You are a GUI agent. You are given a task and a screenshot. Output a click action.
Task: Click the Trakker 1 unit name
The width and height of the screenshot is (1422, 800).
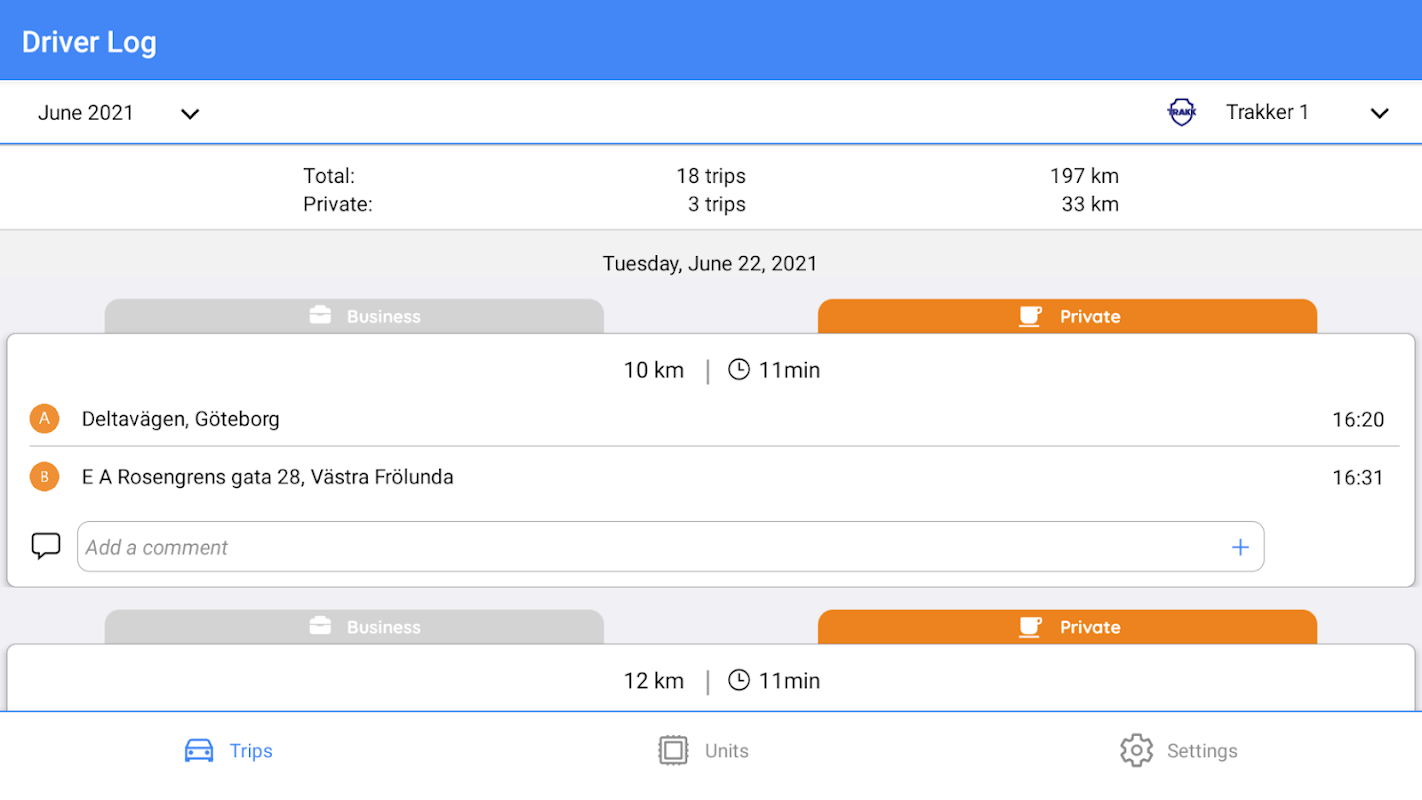1267,112
